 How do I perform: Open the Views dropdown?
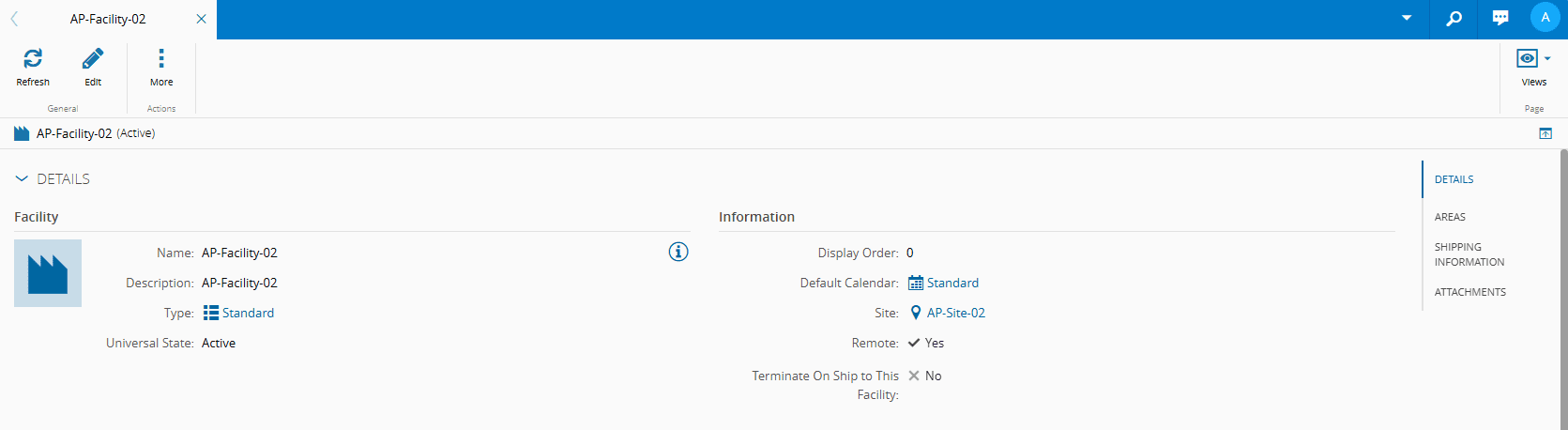point(1533,59)
